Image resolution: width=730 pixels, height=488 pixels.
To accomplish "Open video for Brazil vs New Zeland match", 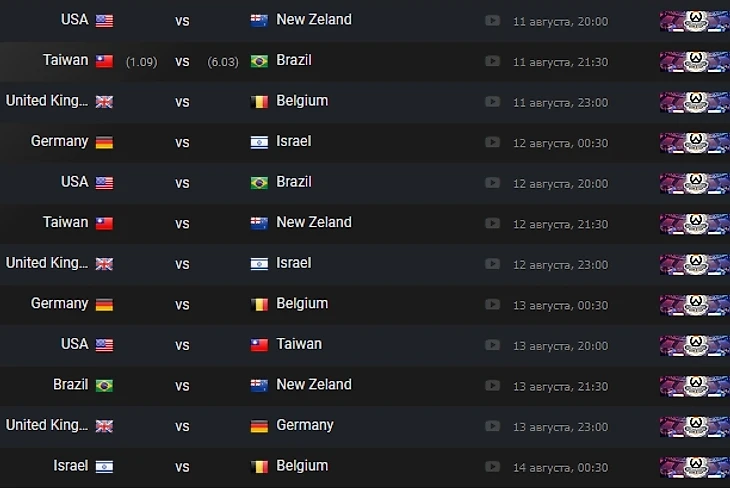I will click(492, 386).
